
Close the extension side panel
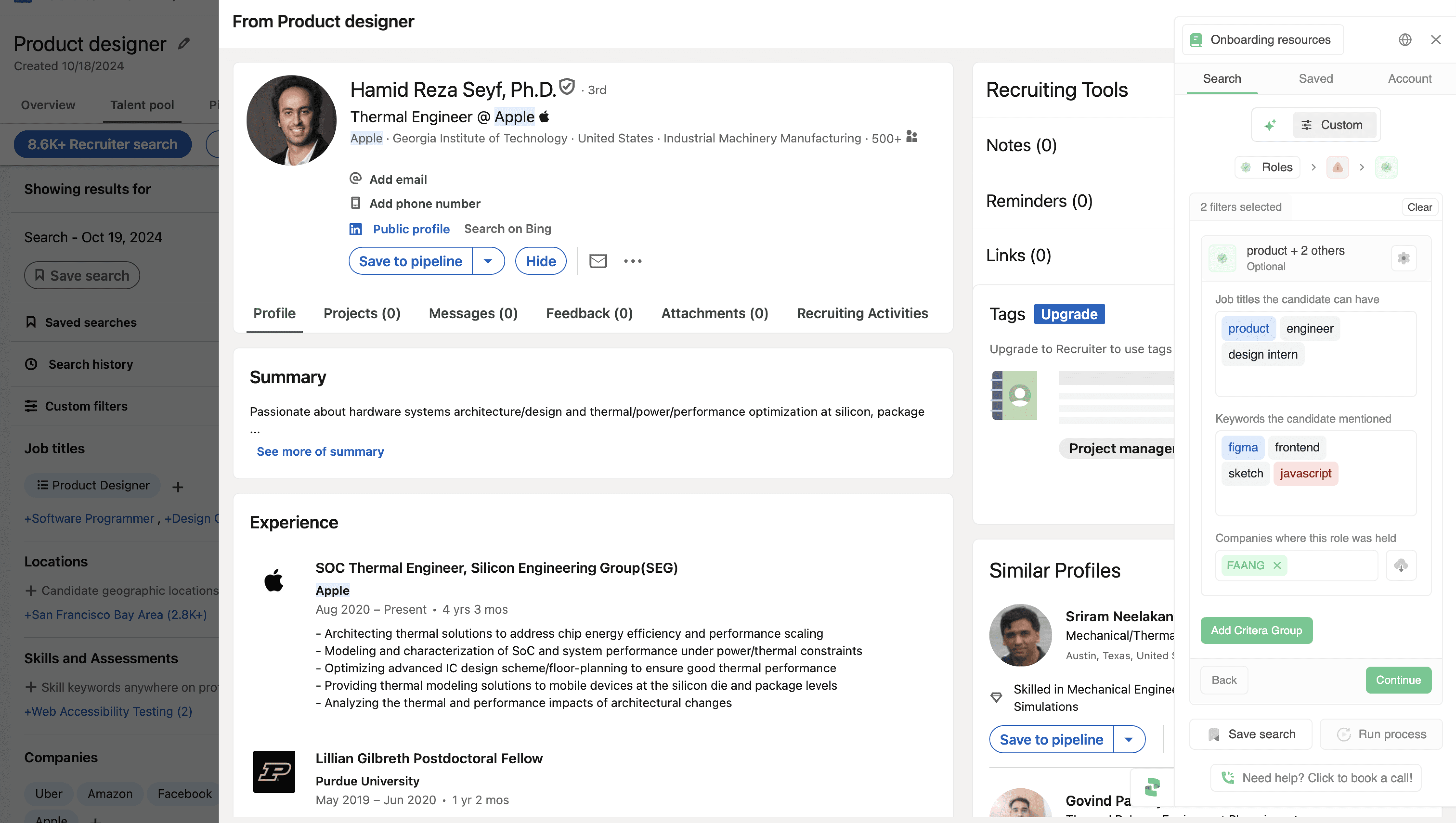coord(1436,39)
